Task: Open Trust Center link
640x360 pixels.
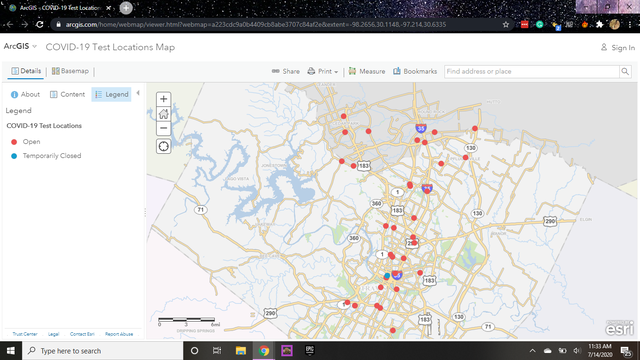Action: [25, 334]
